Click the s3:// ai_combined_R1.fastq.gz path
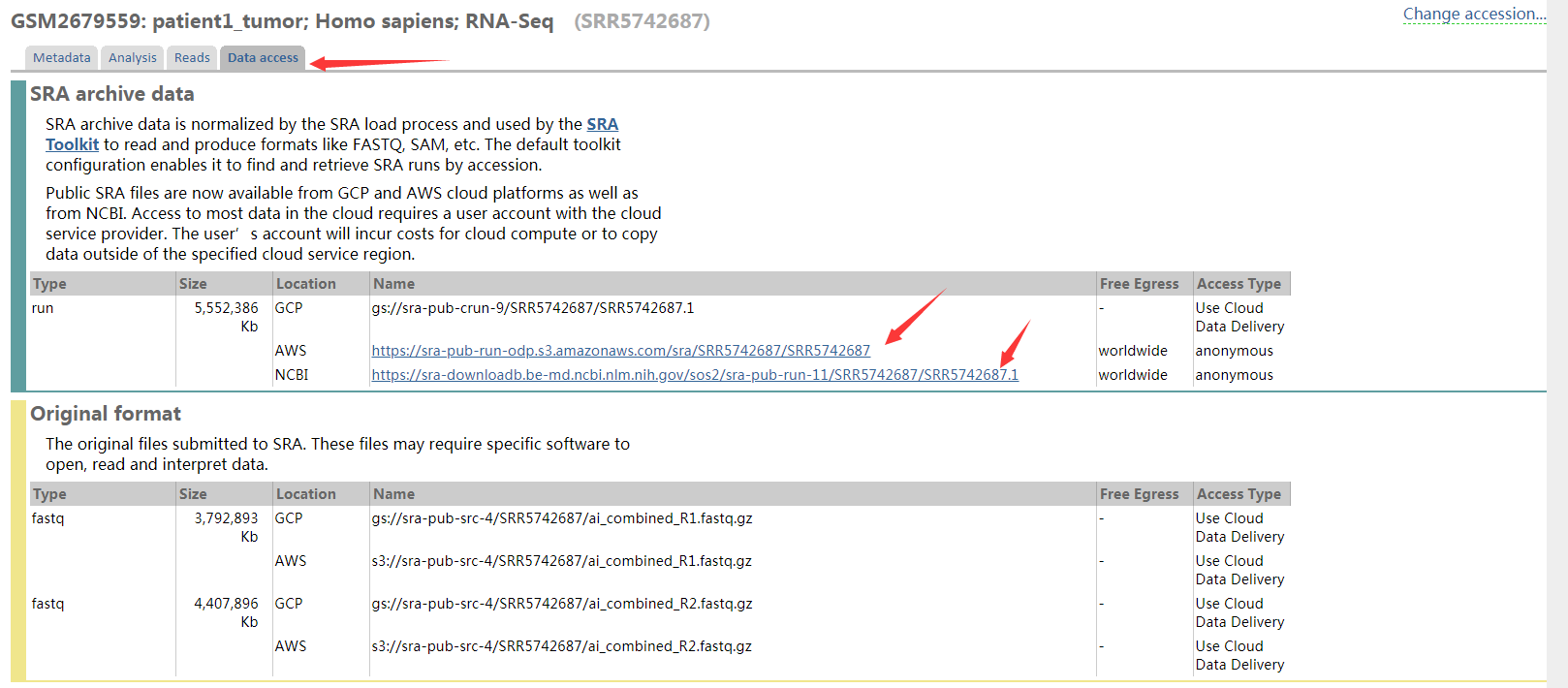This screenshot has width=1568, height=688. click(x=562, y=561)
